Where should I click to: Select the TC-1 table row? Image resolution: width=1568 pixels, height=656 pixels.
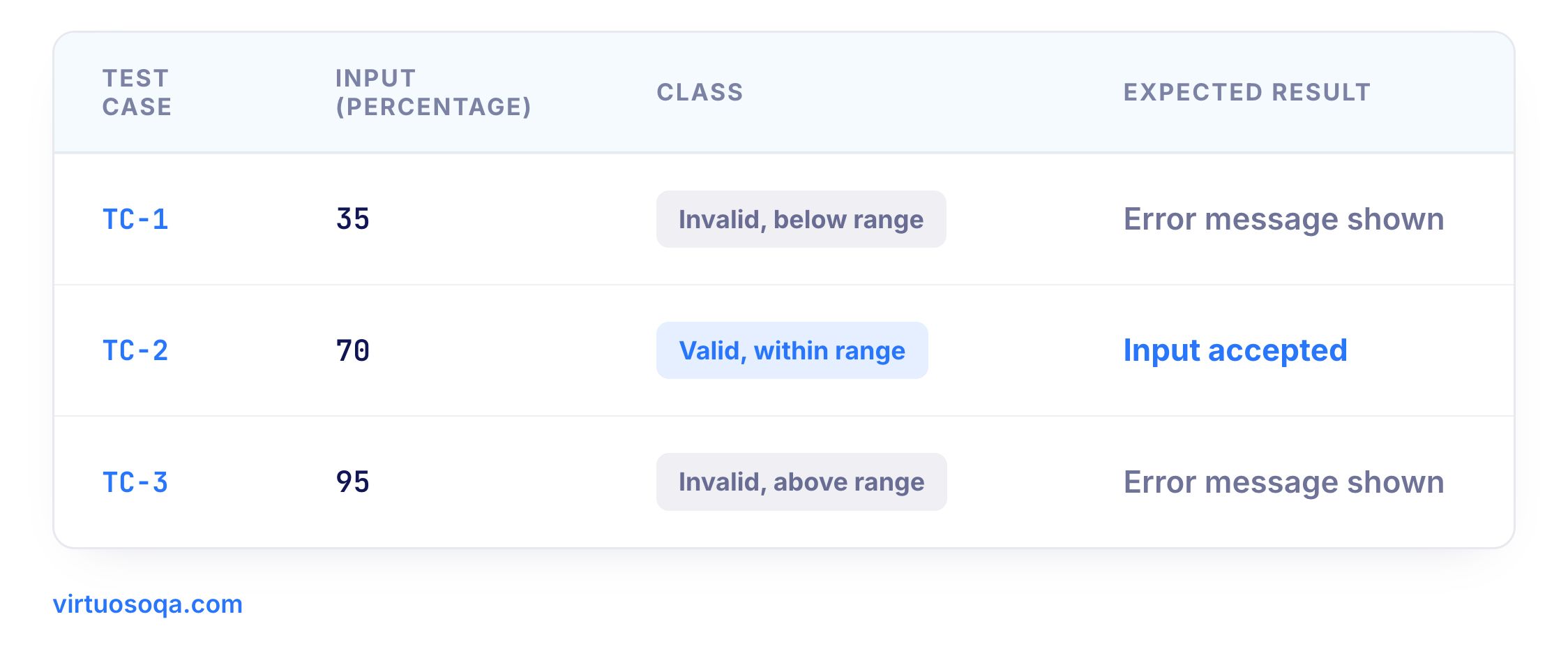(784, 219)
